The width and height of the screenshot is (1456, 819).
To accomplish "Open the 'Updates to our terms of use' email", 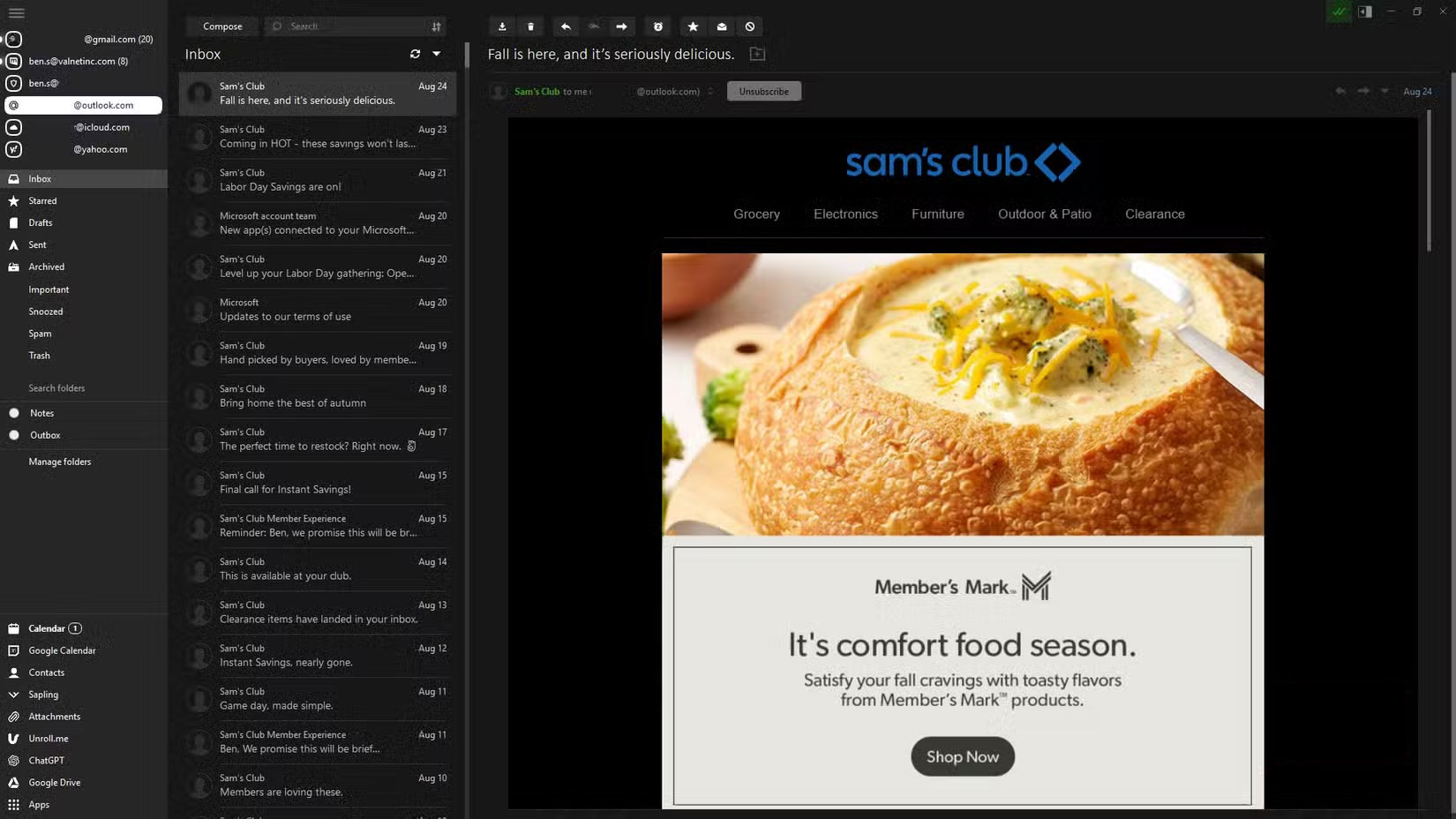I will (318, 310).
